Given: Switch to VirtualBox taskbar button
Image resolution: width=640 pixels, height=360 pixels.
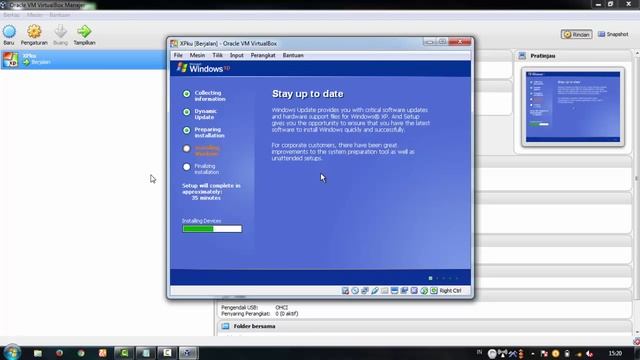Looking at the screenshot, I should pyautogui.click(x=188, y=353).
